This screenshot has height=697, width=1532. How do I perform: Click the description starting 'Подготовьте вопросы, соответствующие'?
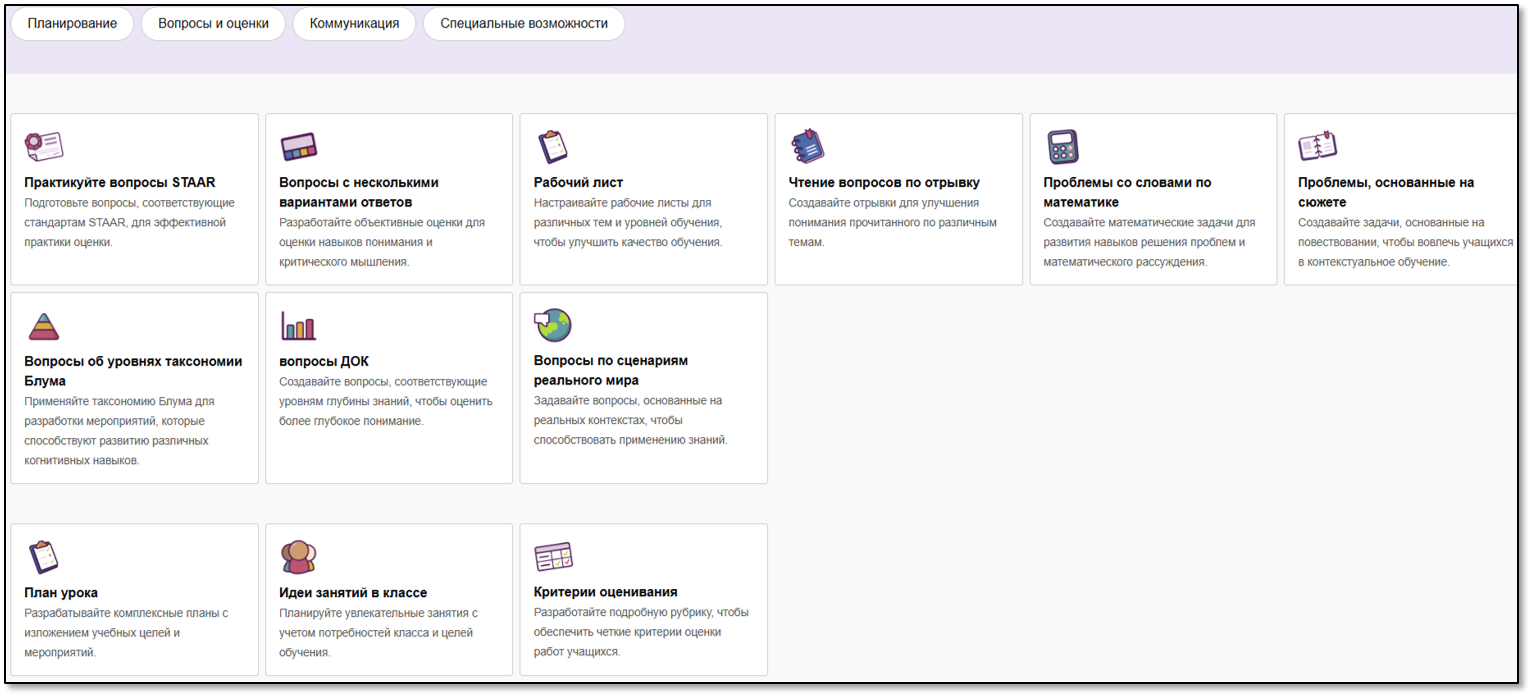click(129, 222)
